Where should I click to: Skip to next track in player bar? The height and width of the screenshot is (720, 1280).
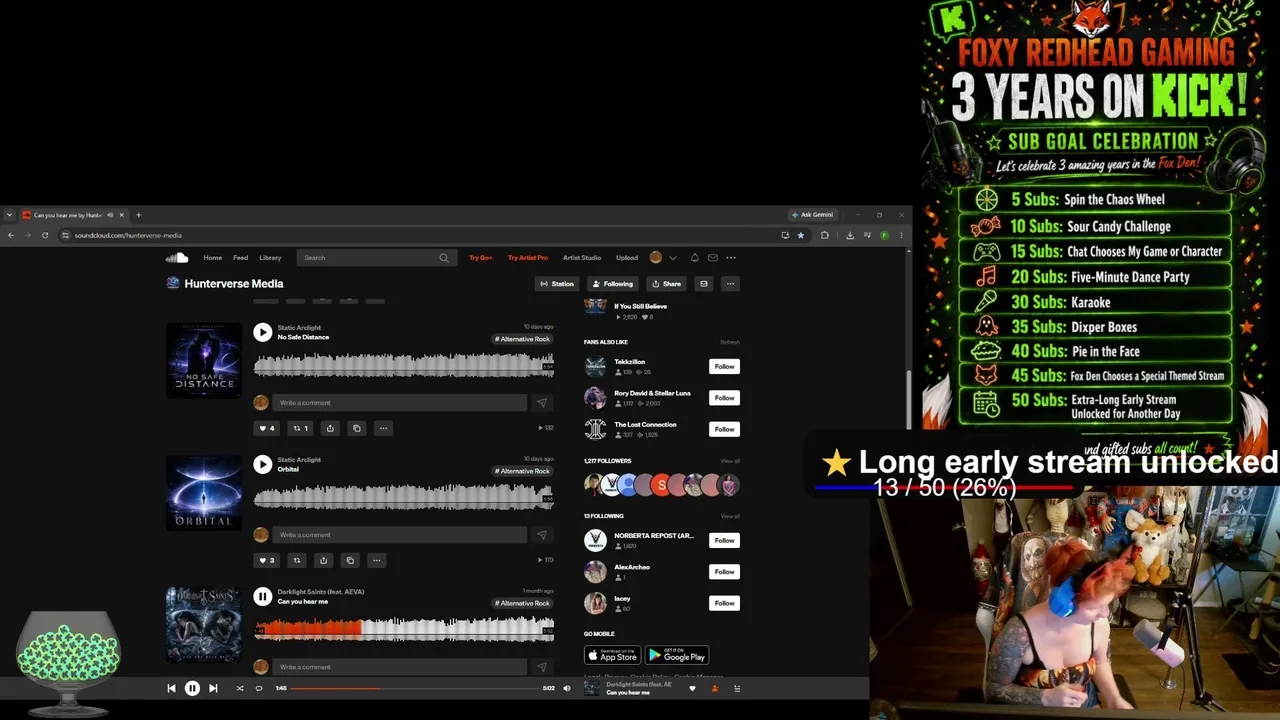click(x=213, y=688)
